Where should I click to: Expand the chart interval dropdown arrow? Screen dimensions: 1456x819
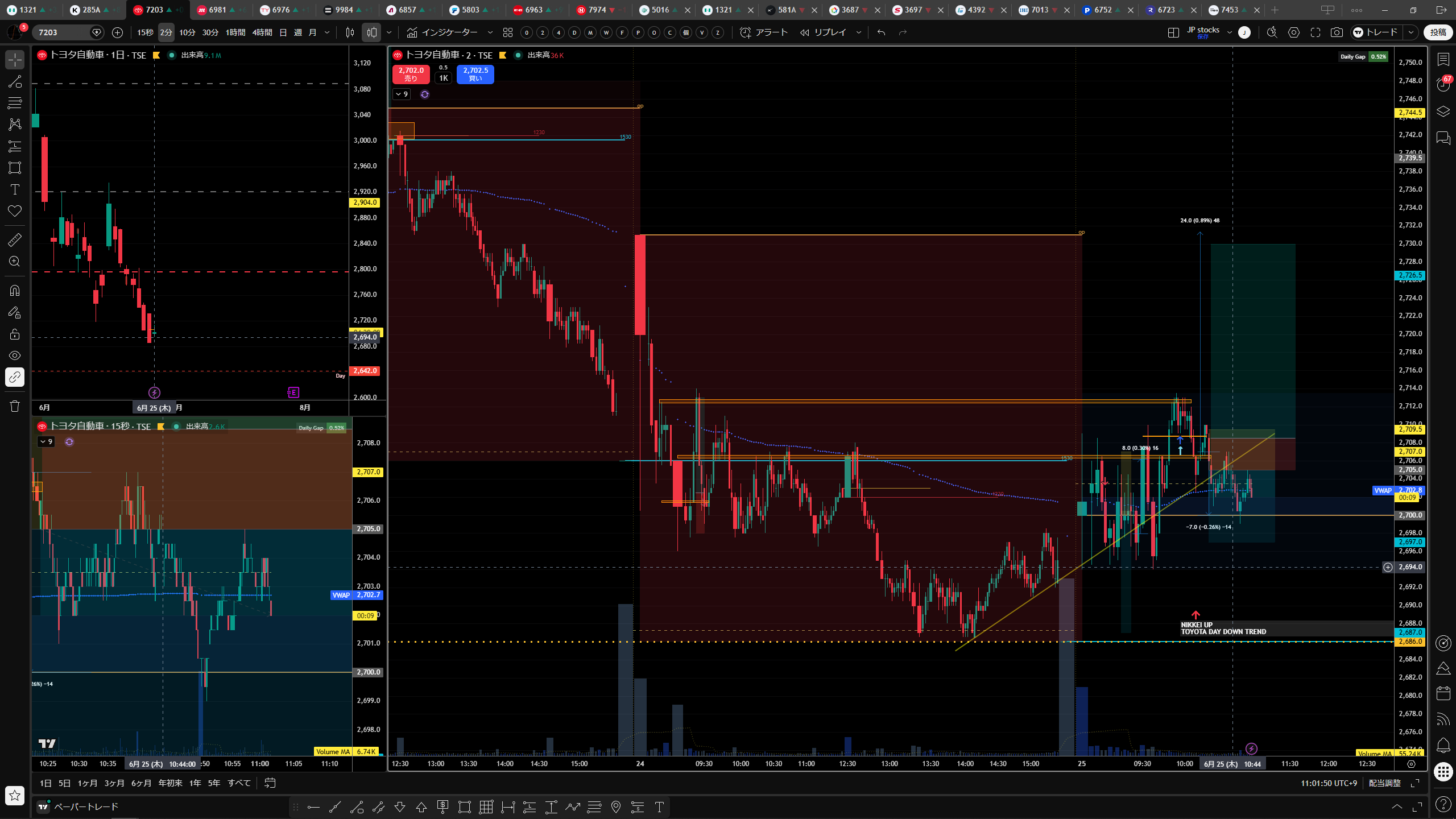click(327, 32)
